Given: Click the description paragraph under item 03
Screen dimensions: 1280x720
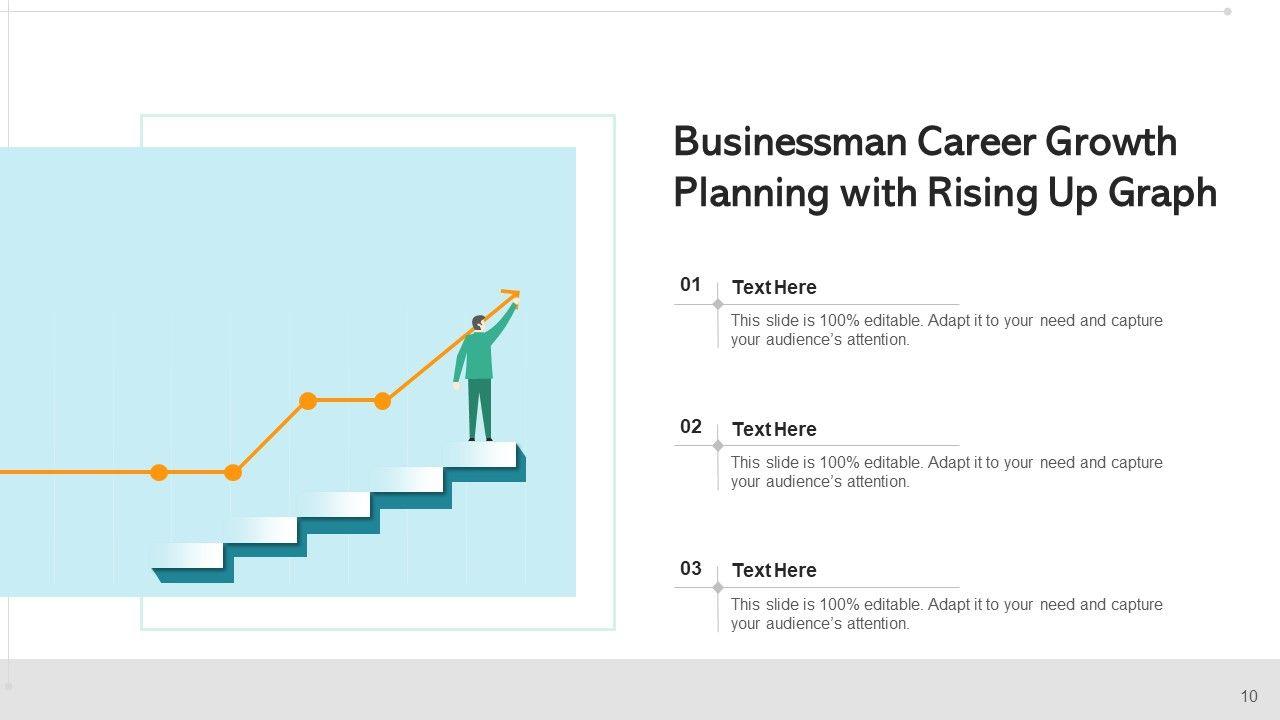Looking at the screenshot, I should [946, 614].
